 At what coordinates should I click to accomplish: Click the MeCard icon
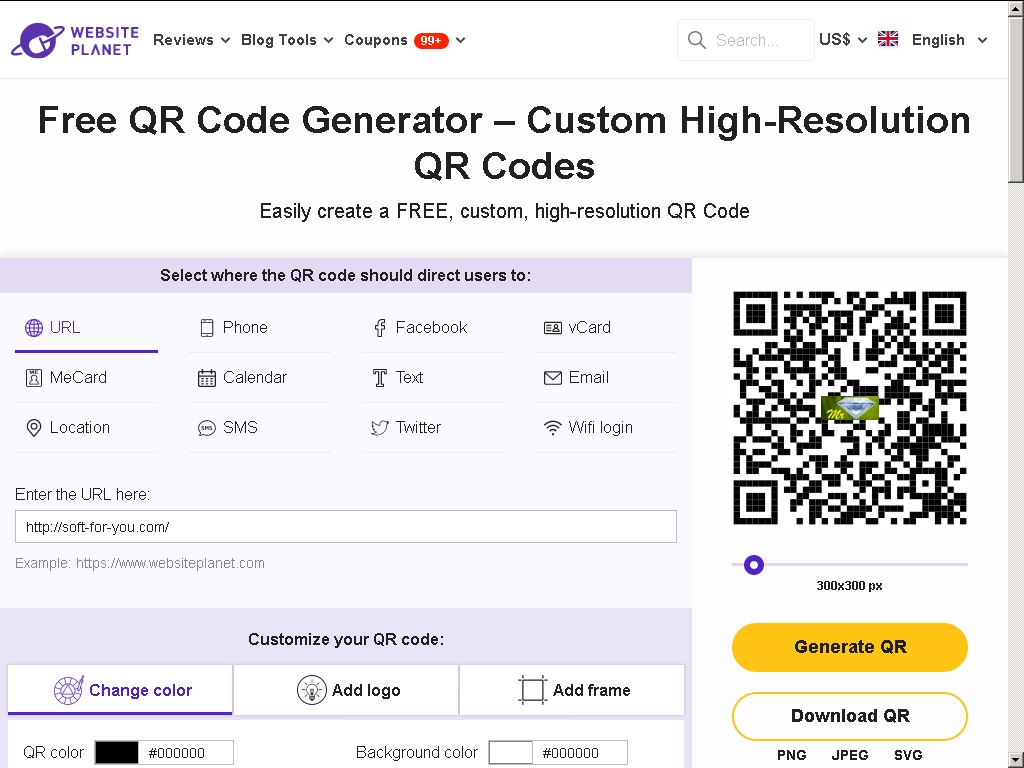[x=33, y=377]
